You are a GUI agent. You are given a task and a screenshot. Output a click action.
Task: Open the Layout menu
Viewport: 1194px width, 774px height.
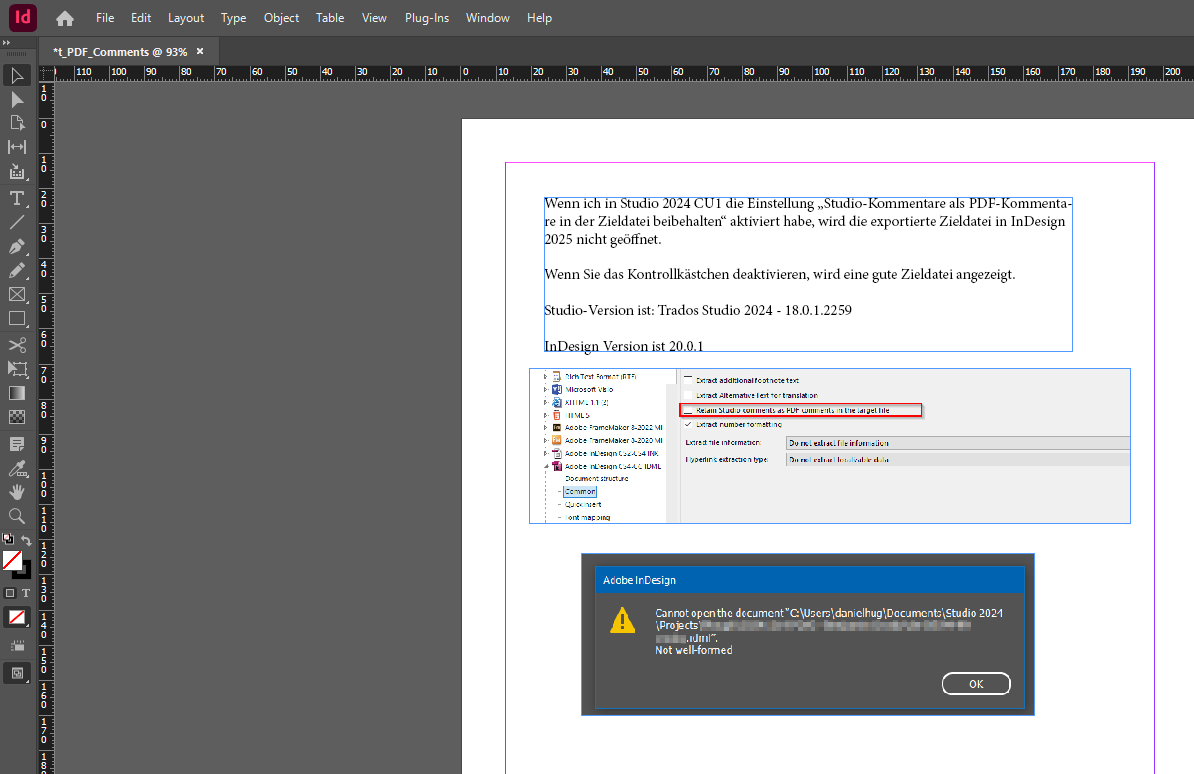pos(186,18)
